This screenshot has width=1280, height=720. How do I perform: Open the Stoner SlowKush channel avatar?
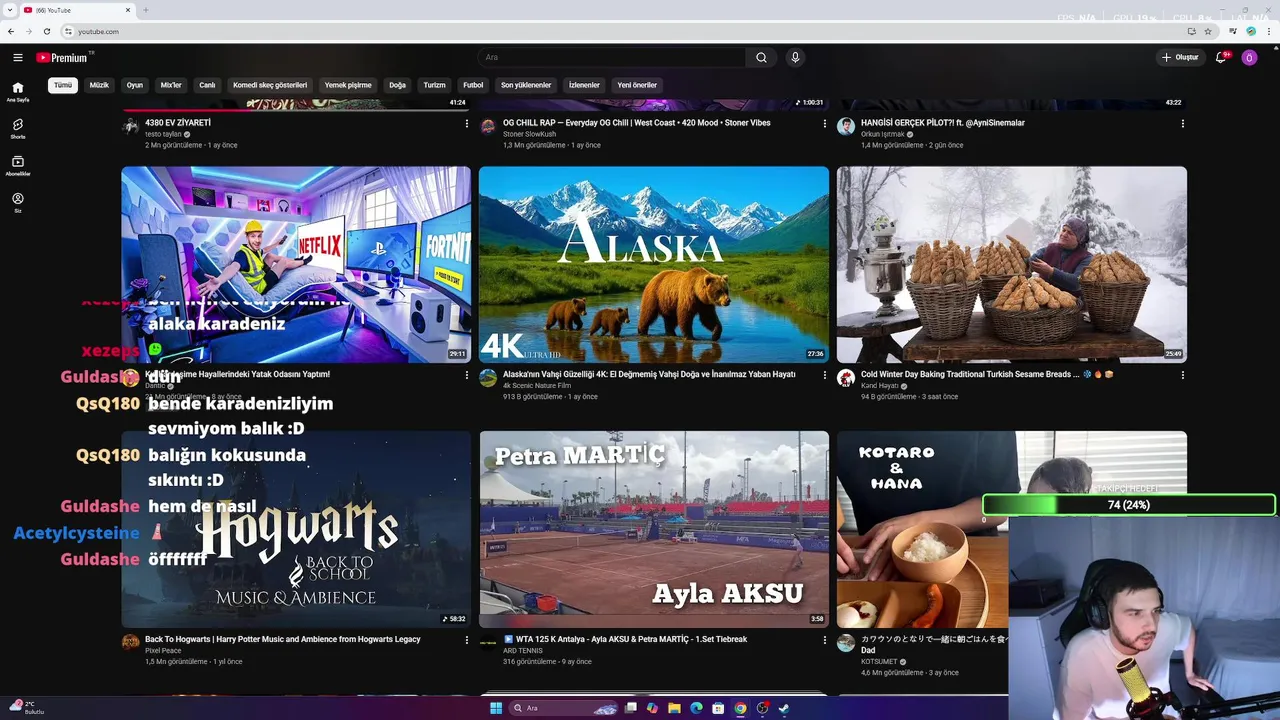[488, 126]
